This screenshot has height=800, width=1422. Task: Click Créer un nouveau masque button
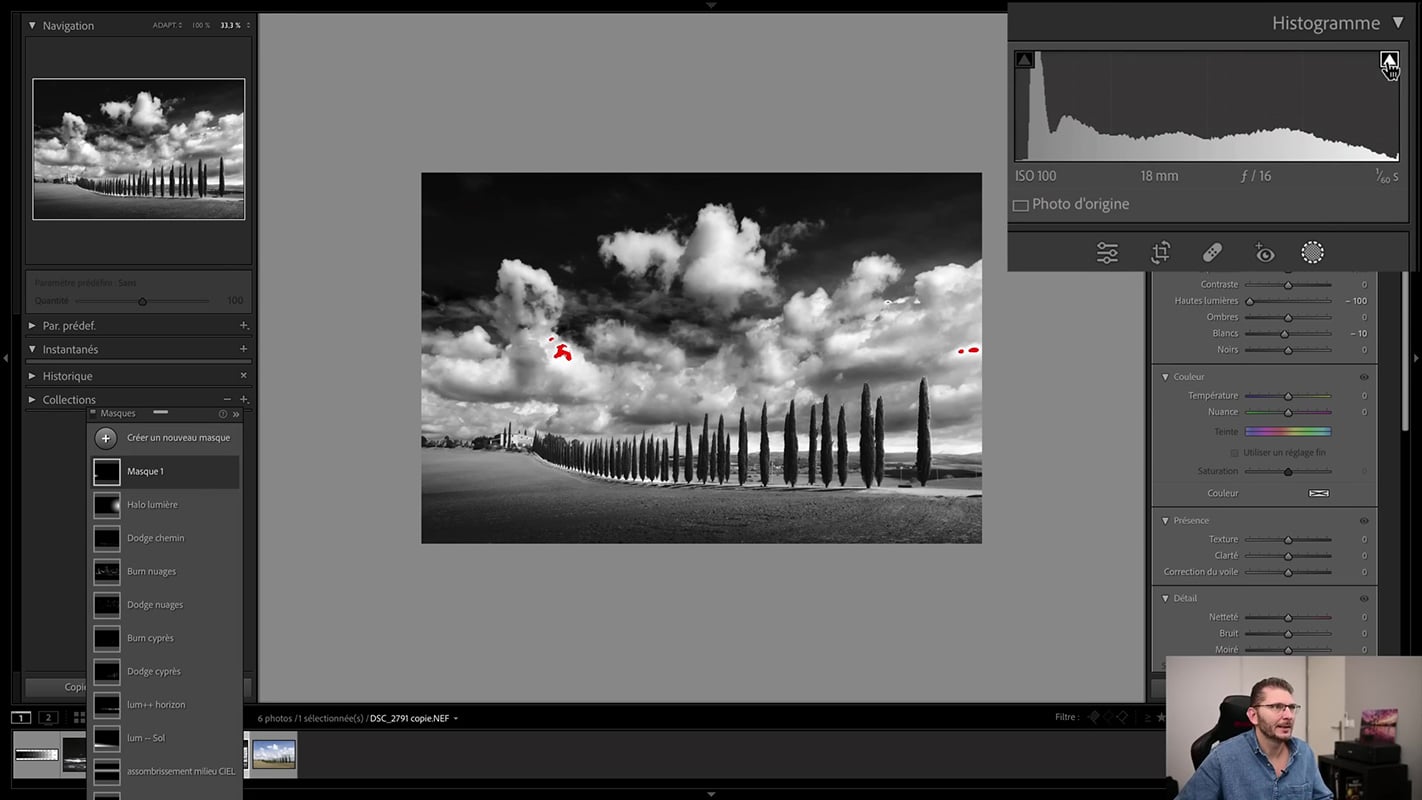[x=163, y=438]
